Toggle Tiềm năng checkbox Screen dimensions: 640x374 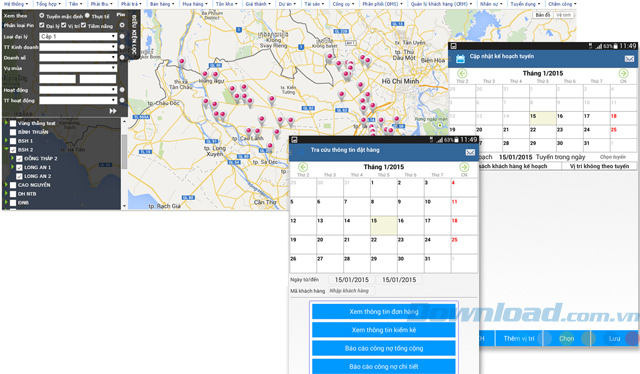point(84,25)
